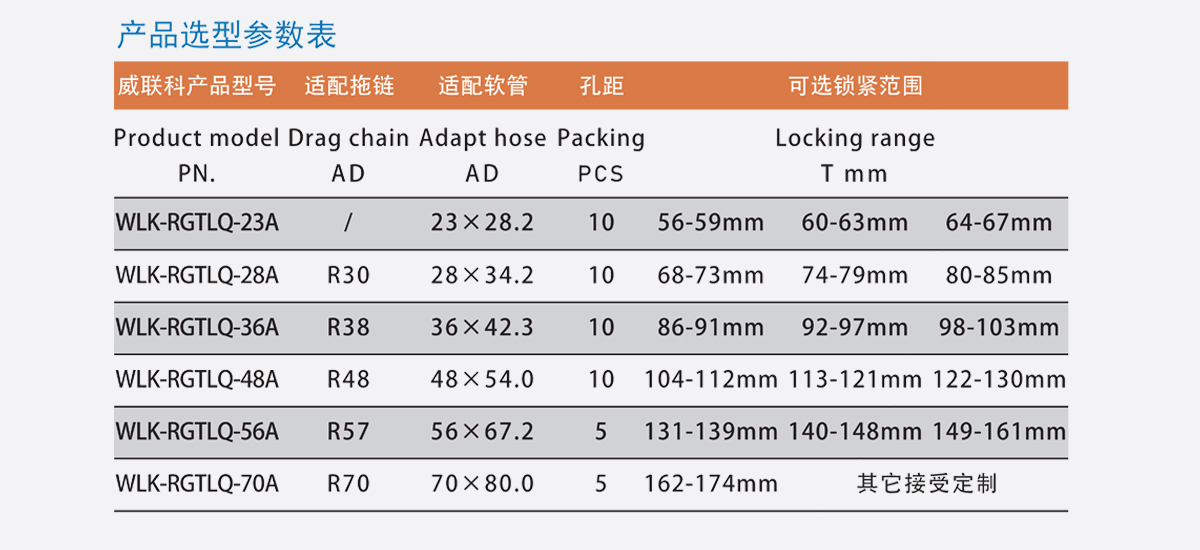This screenshot has width=1200, height=550.
Task: Select the 48×54.0 hose size cell
Action: click(x=482, y=380)
